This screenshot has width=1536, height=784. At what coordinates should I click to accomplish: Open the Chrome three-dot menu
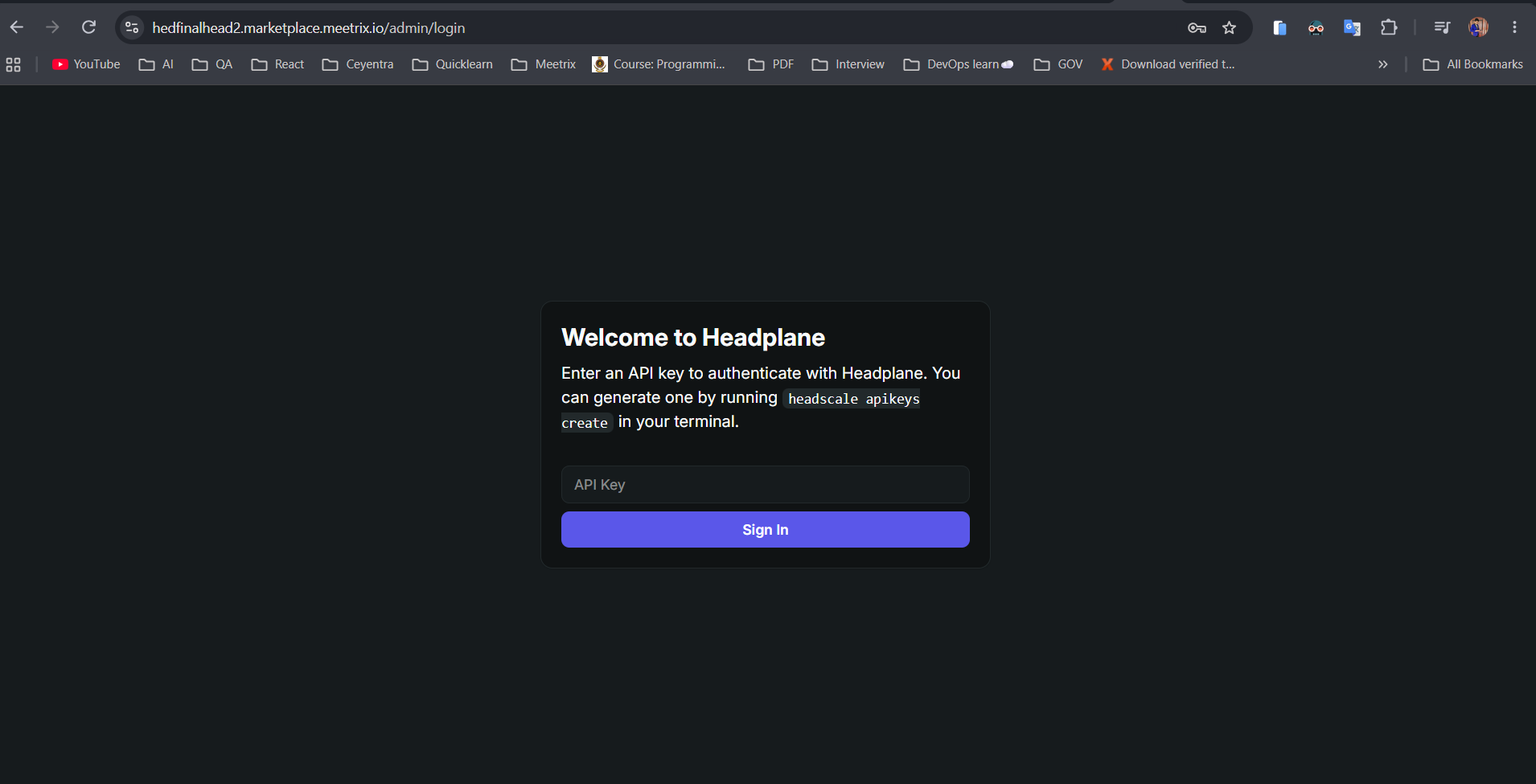pos(1514,27)
